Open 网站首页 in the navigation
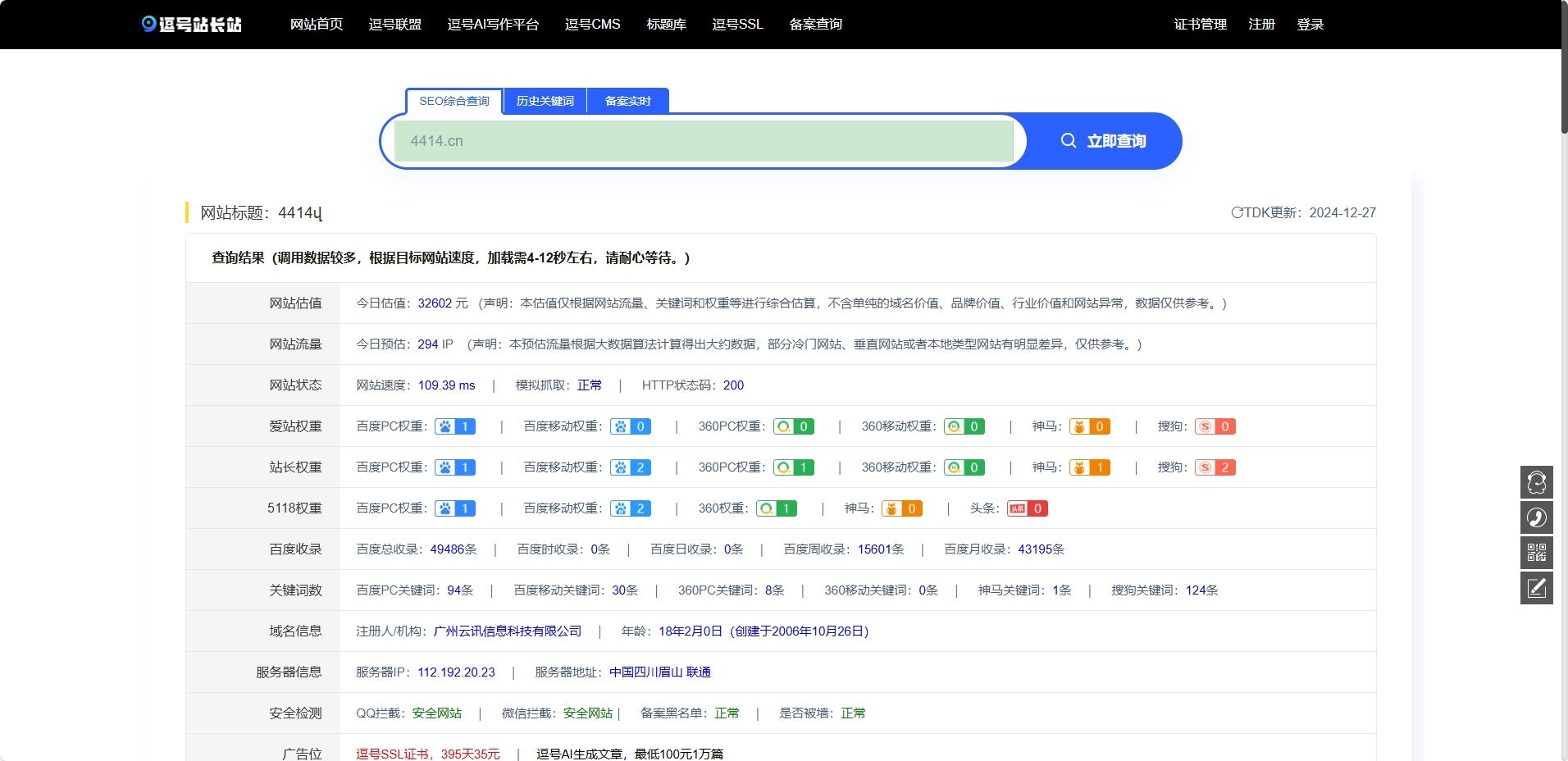1568x761 pixels. pyautogui.click(x=317, y=24)
